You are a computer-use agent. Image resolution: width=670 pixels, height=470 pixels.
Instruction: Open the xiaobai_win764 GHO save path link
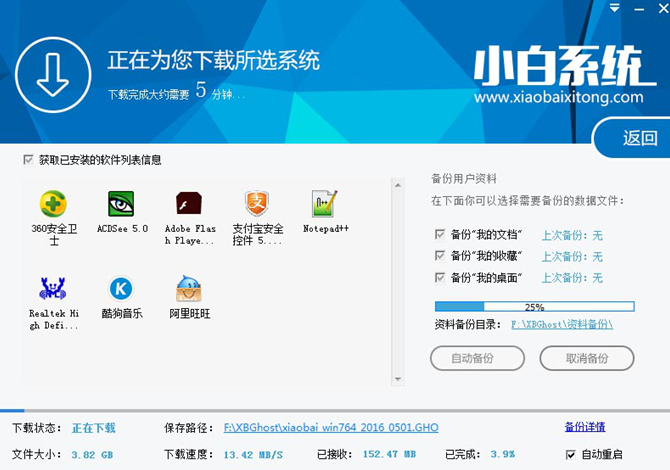click(331, 427)
